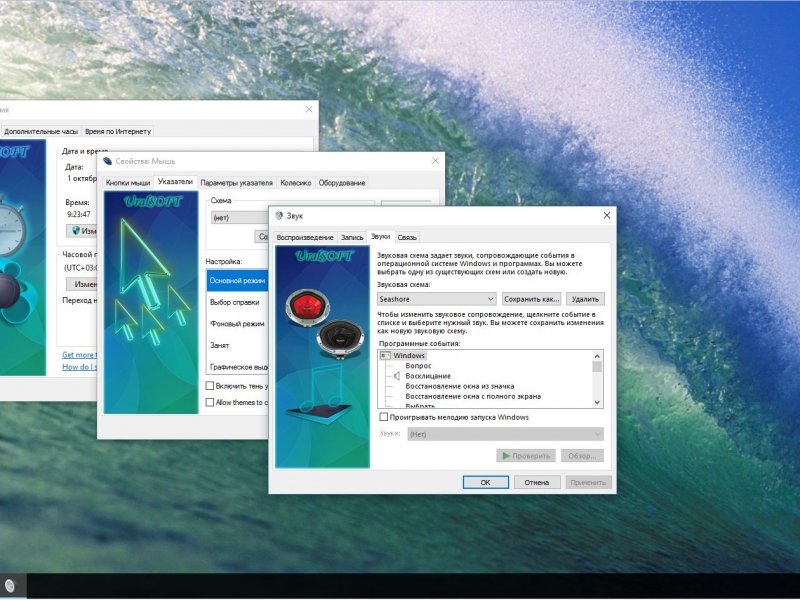Click the Start button on the taskbar
The height and width of the screenshot is (600, 800).
[10, 586]
